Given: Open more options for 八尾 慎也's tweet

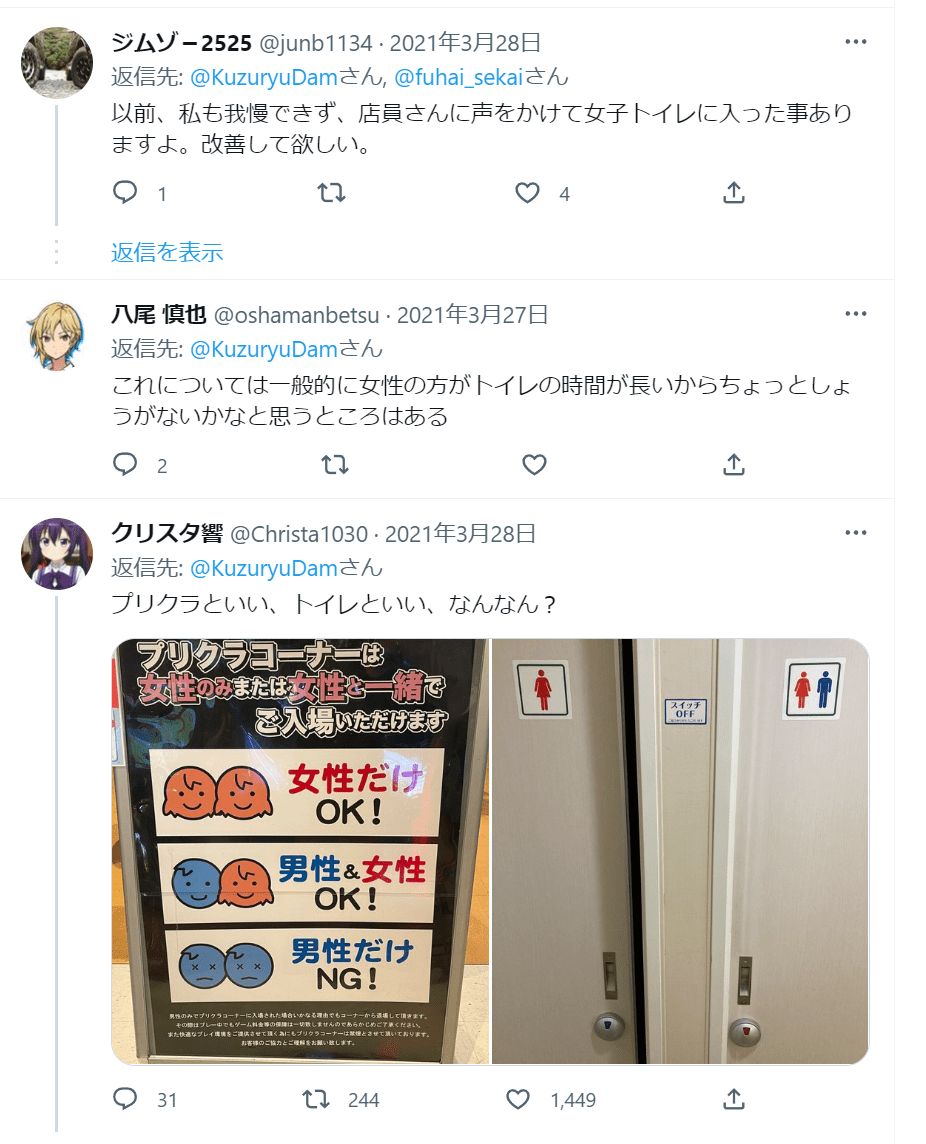Looking at the screenshot, I should [855, 314].
